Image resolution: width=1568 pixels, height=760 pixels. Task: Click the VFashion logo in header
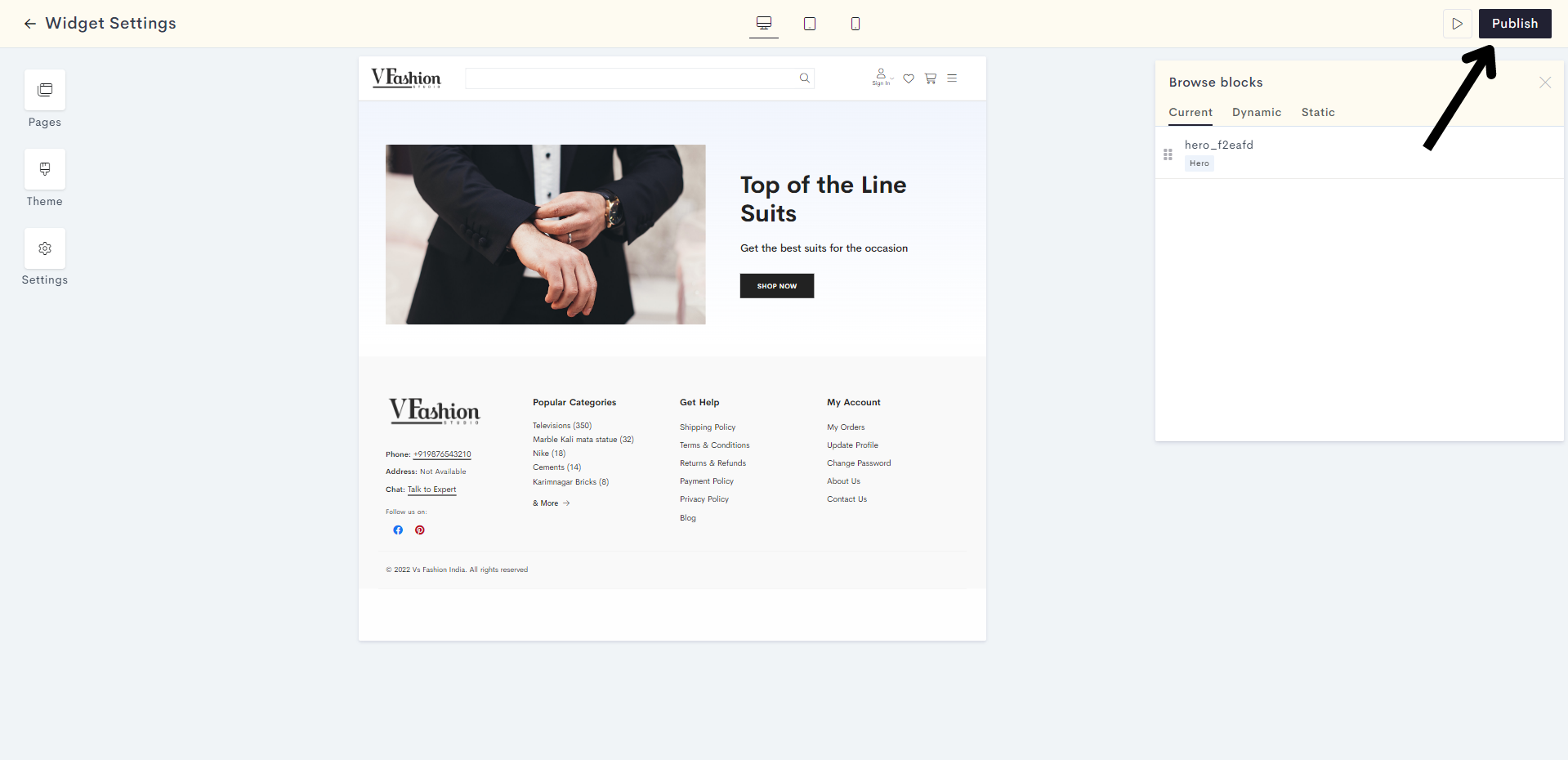pos(406,78)
